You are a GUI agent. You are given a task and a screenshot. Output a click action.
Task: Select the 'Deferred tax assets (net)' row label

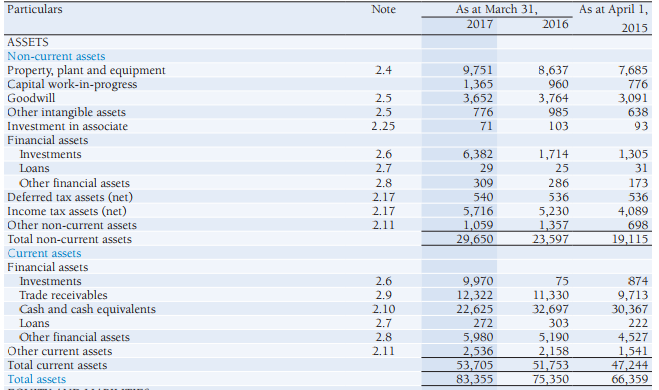70,197
